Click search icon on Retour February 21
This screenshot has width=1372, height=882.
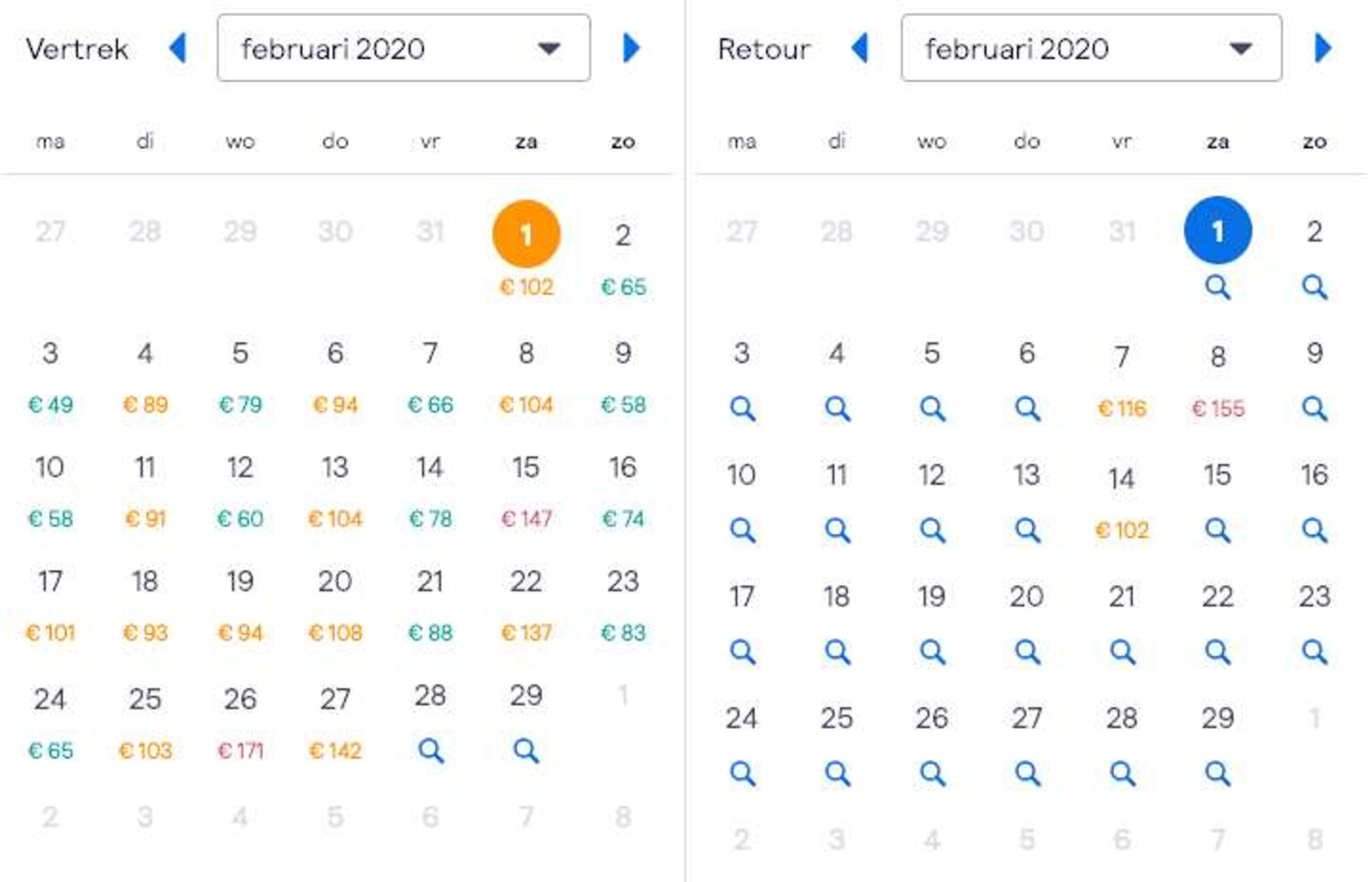pos(1122,652)
